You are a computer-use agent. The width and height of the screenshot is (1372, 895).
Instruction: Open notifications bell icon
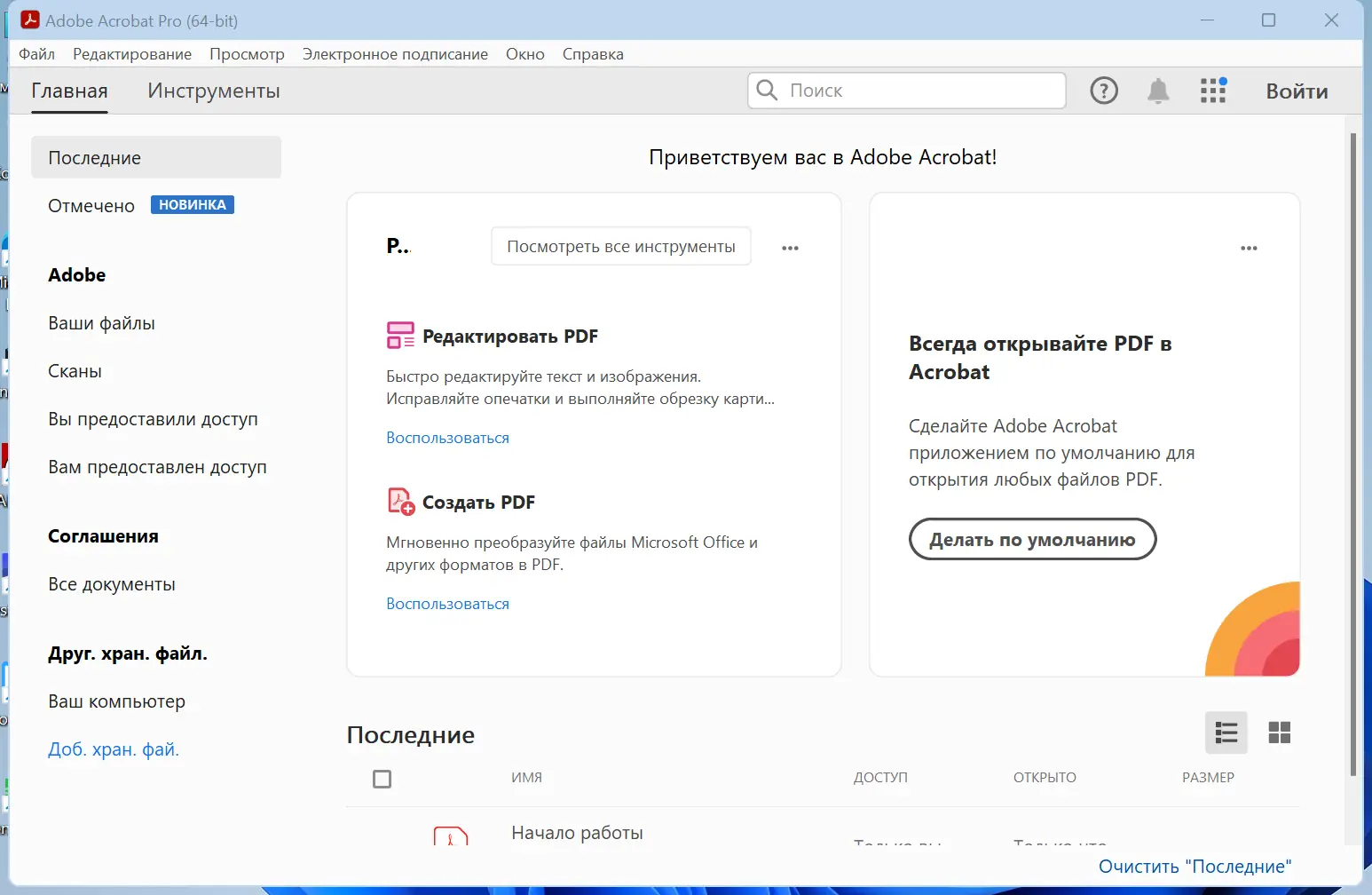click(1158, 91)
